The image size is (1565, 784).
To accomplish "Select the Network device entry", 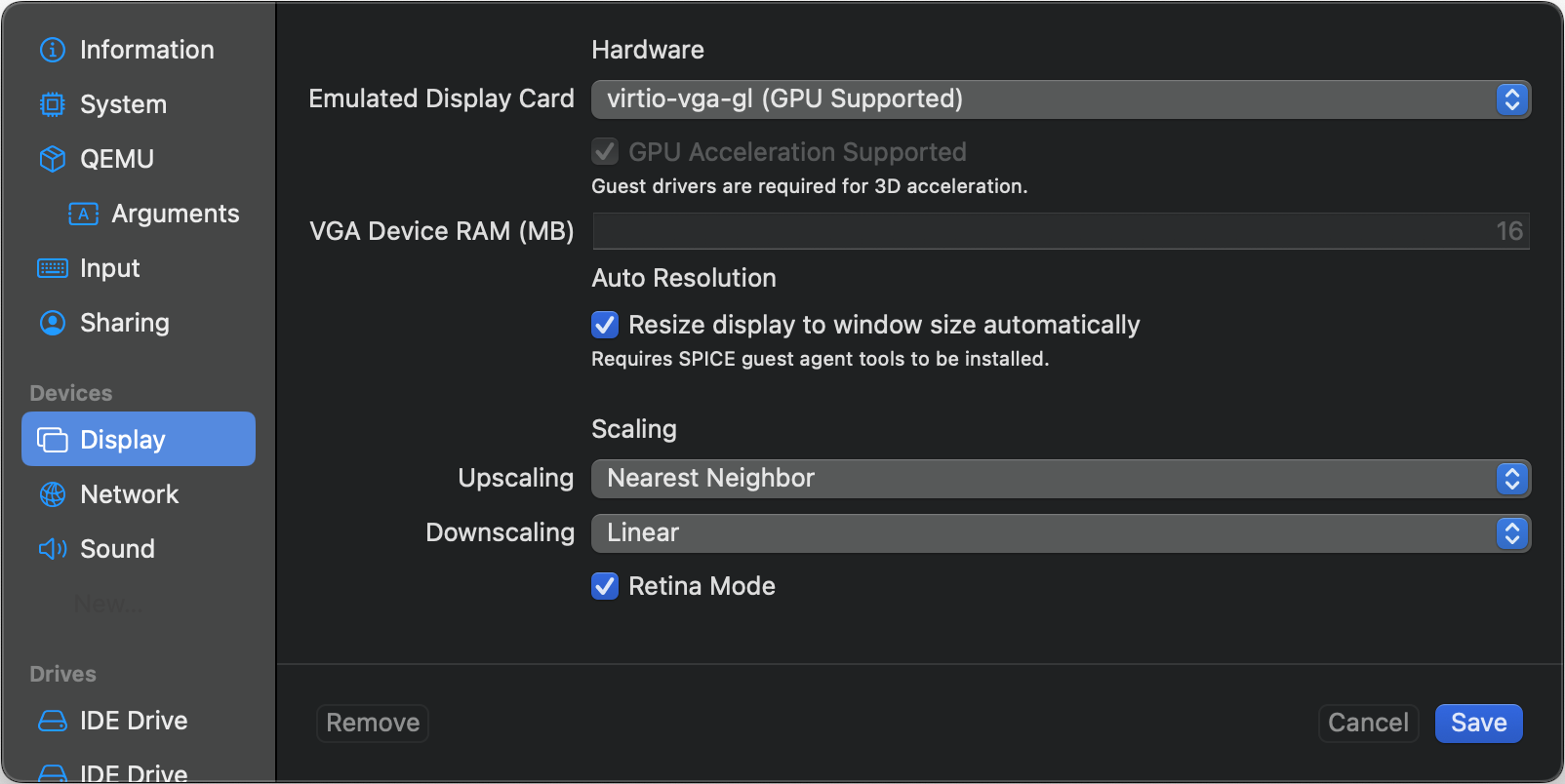I will tap(139, 494).
